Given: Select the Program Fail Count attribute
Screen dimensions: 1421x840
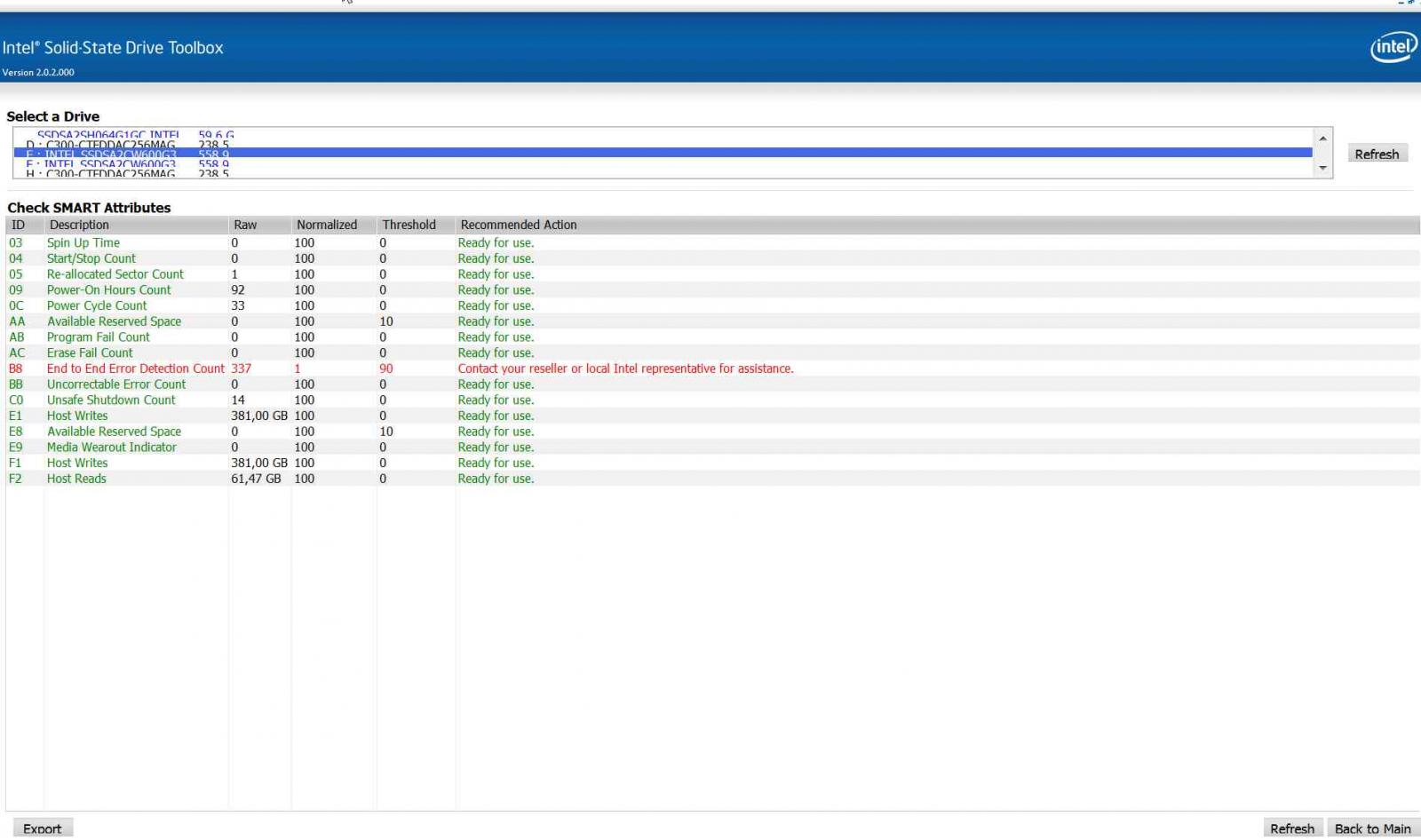Looking at the screenshot, I should (99, 337).
